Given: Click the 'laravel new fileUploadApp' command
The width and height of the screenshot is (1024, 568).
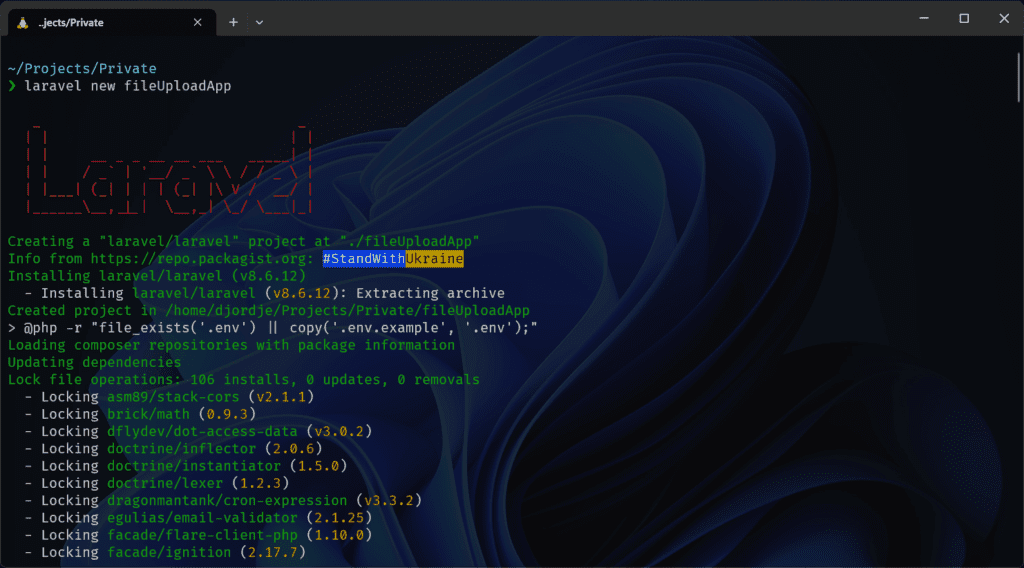Looking at the screenshot, I should (128, 86).
